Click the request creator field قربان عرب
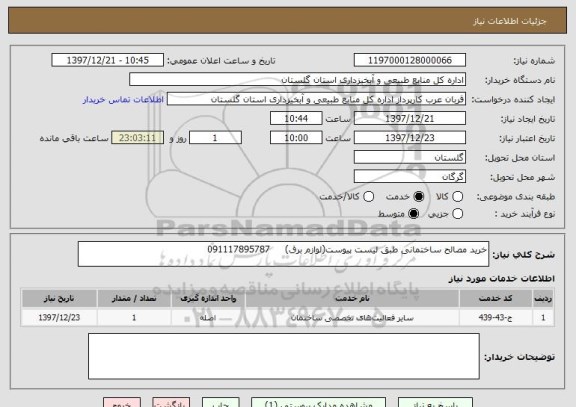The width and height of the screenshot is (576, 407). 316,99
